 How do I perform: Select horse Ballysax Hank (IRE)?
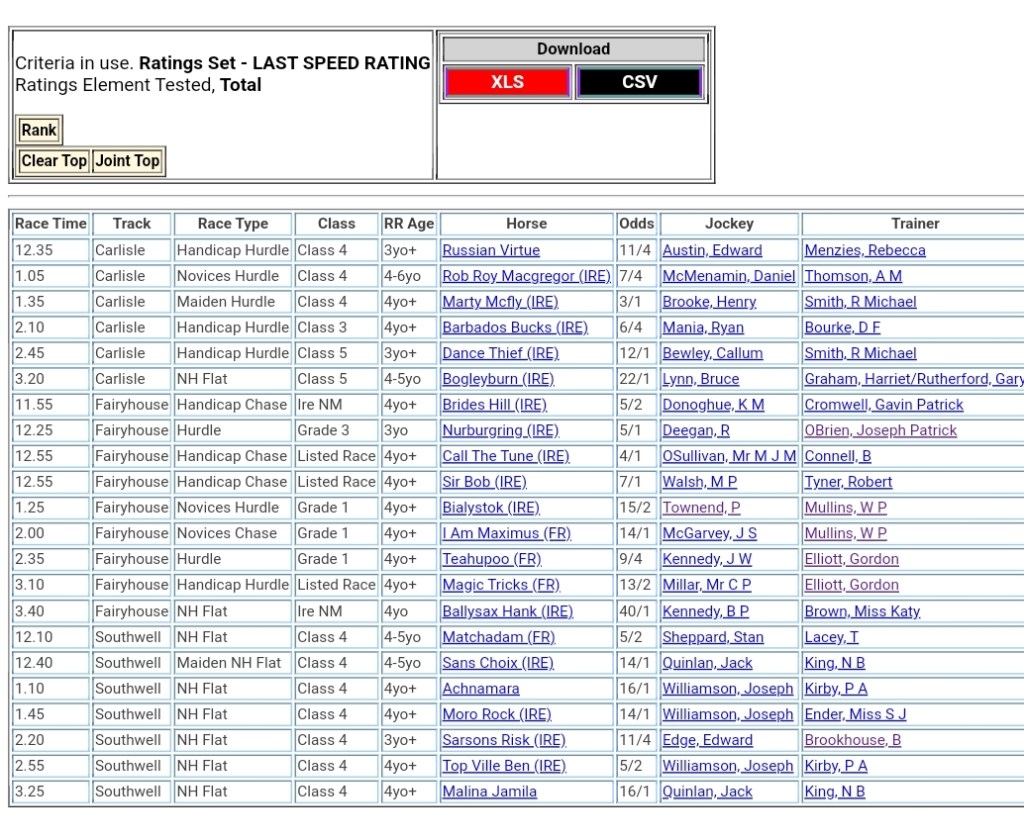pyautogui.click(x=508, y=612)
